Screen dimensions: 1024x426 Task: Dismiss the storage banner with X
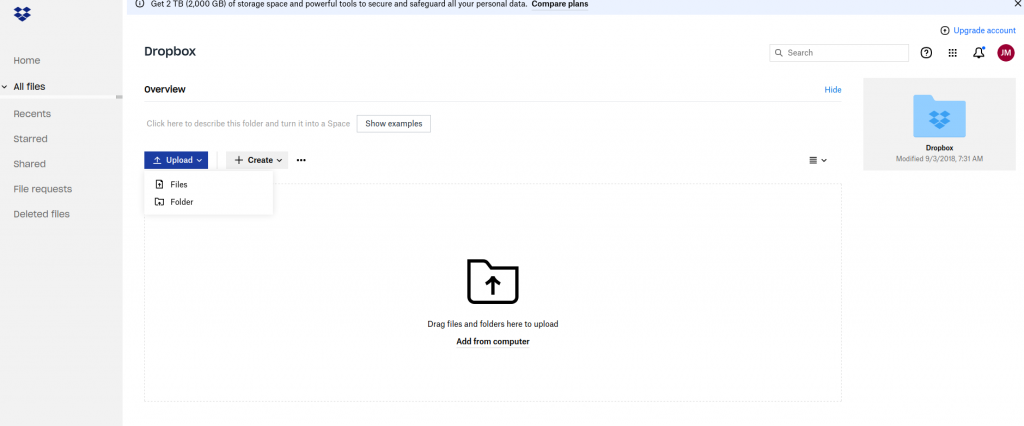click(1016, 4)
